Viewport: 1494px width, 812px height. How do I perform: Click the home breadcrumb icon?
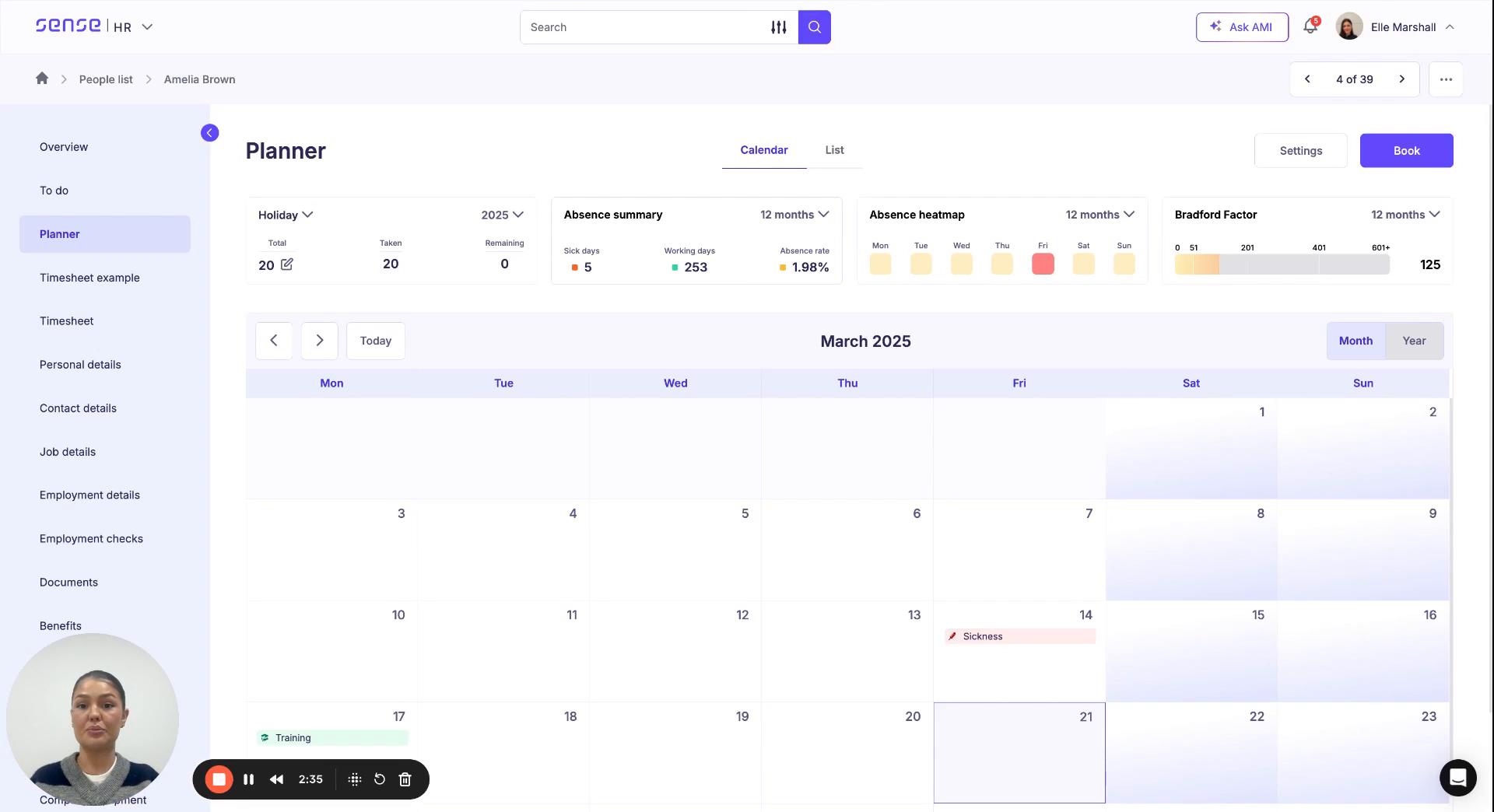tap(42, 79)
